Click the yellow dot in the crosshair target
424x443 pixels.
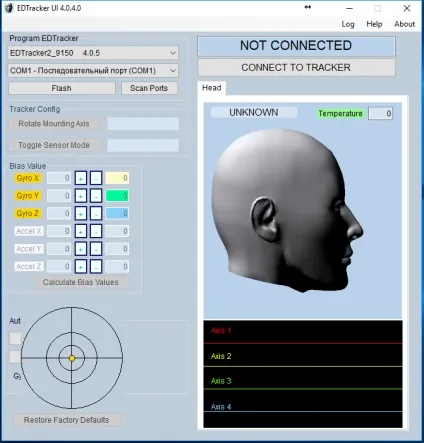pos(72,358)
